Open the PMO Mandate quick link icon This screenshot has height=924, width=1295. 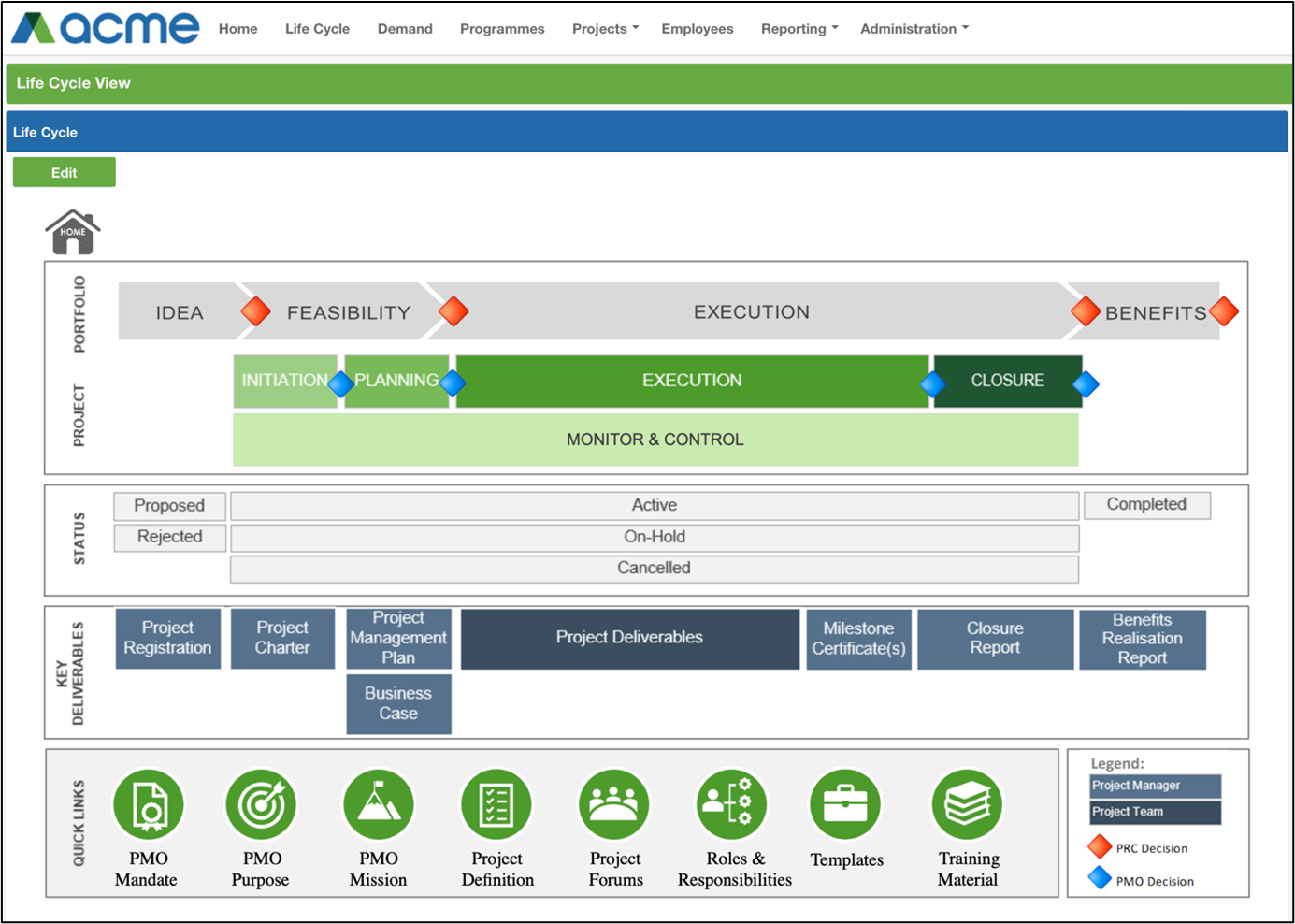click(149, 804)
